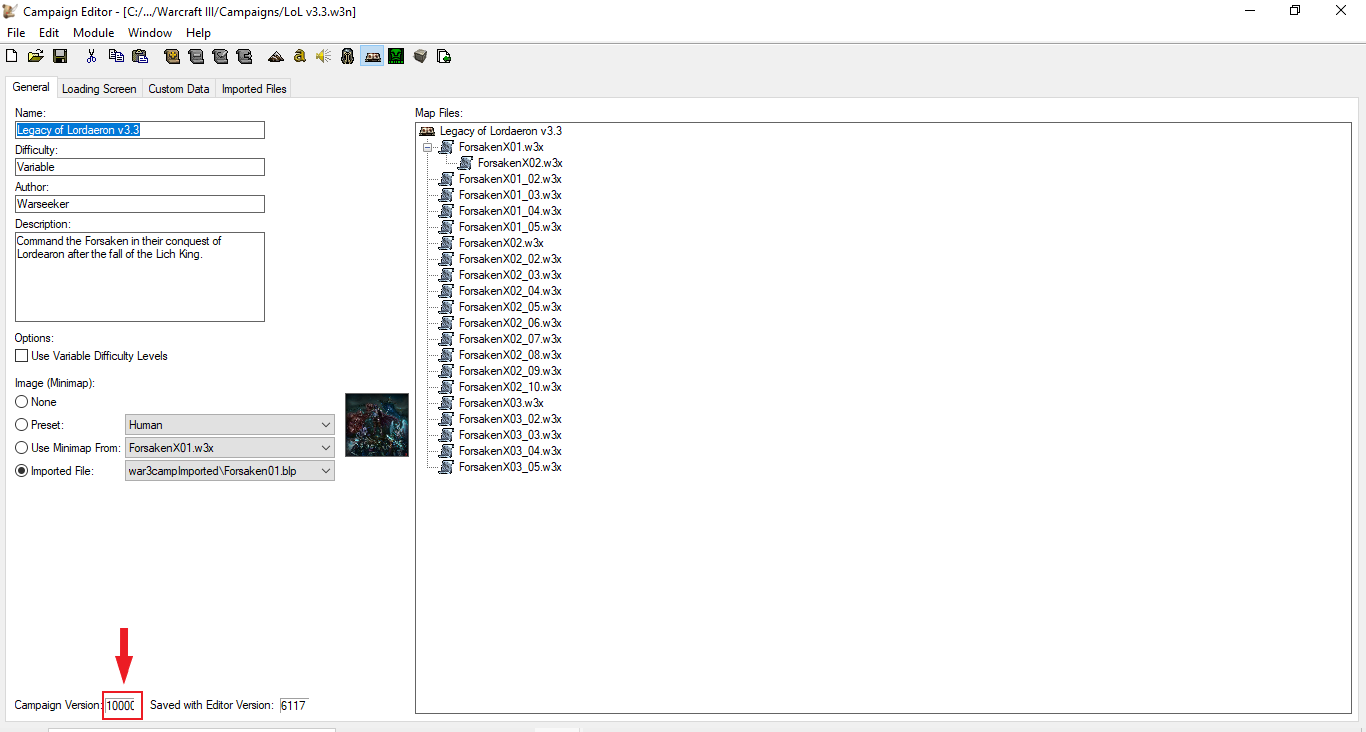The image size is (1366, 732).
Task: Select the None image radio button
Action: coord(21,402)
